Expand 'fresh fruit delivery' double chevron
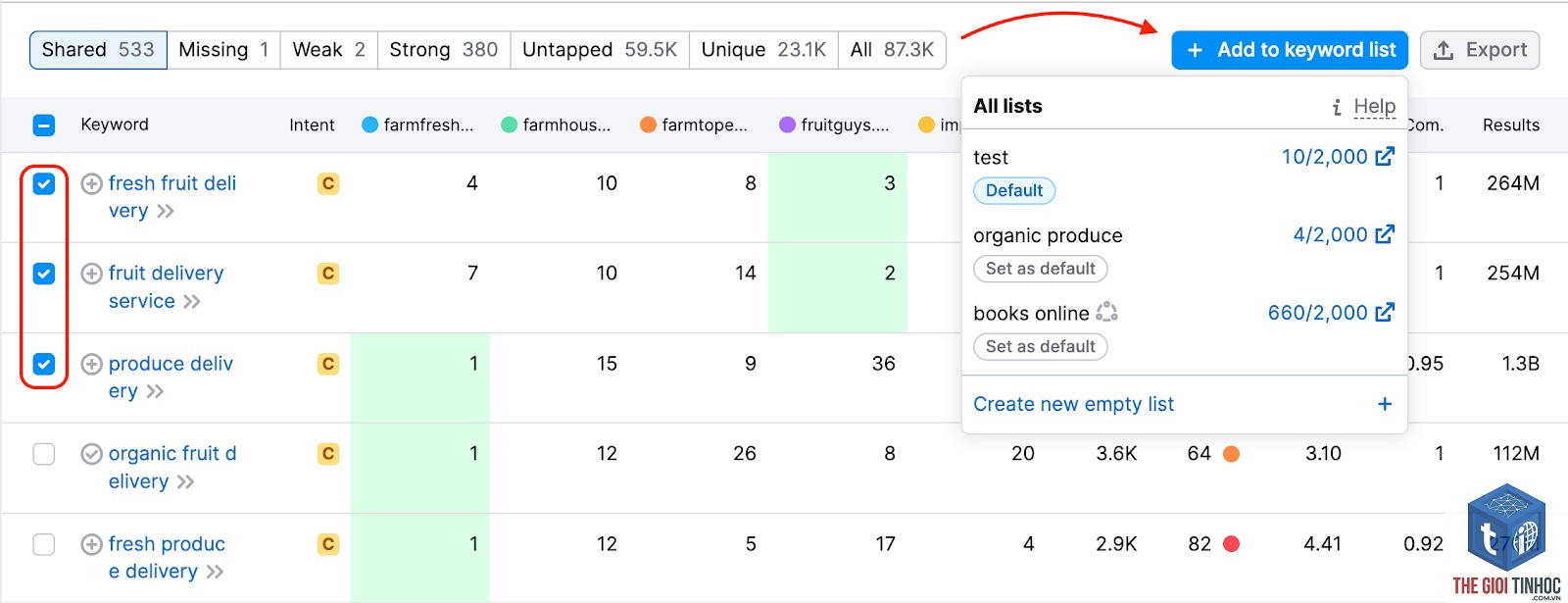 (x=165, y=211)
